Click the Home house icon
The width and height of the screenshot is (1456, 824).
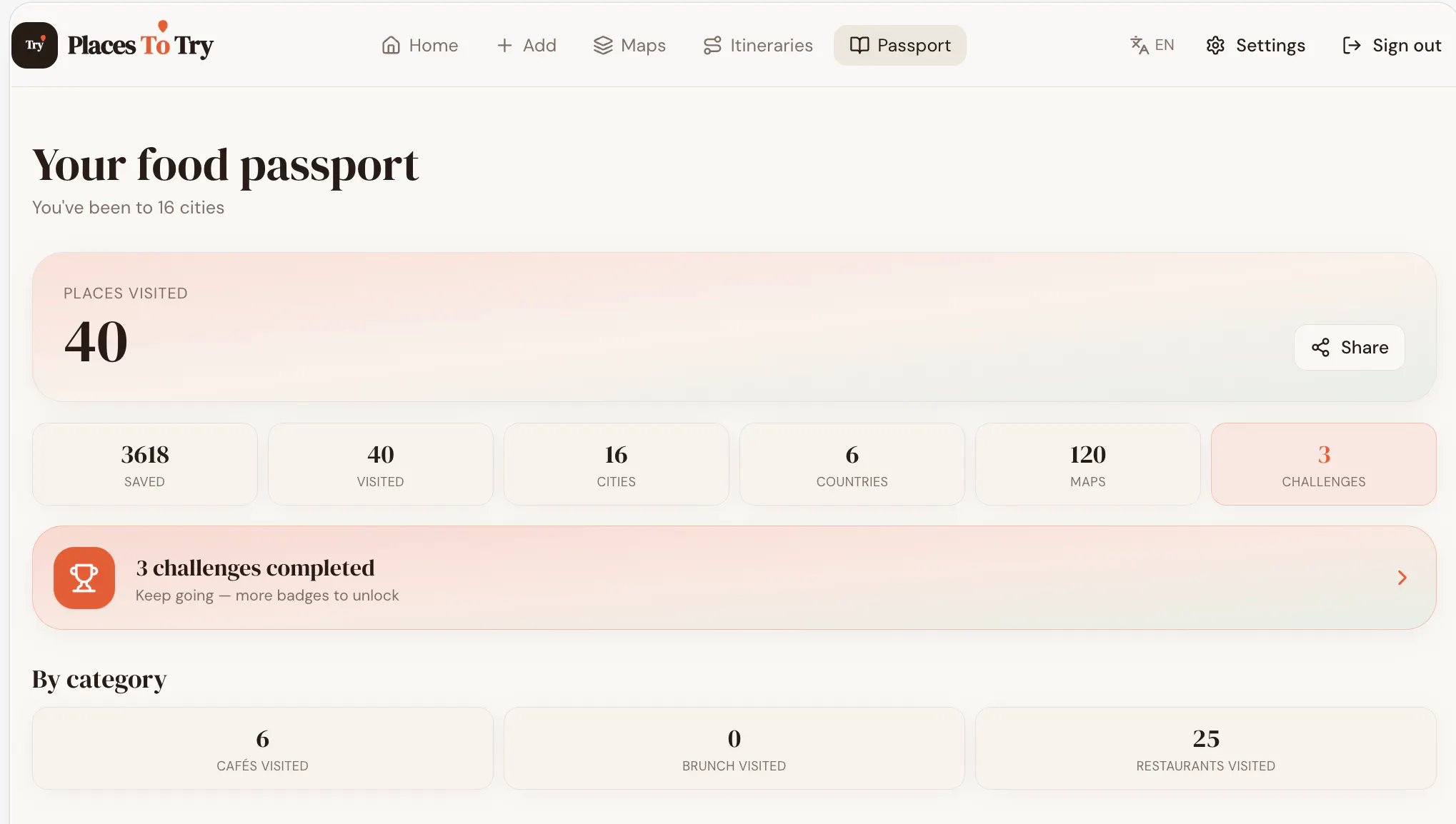[x=391, y=45]
